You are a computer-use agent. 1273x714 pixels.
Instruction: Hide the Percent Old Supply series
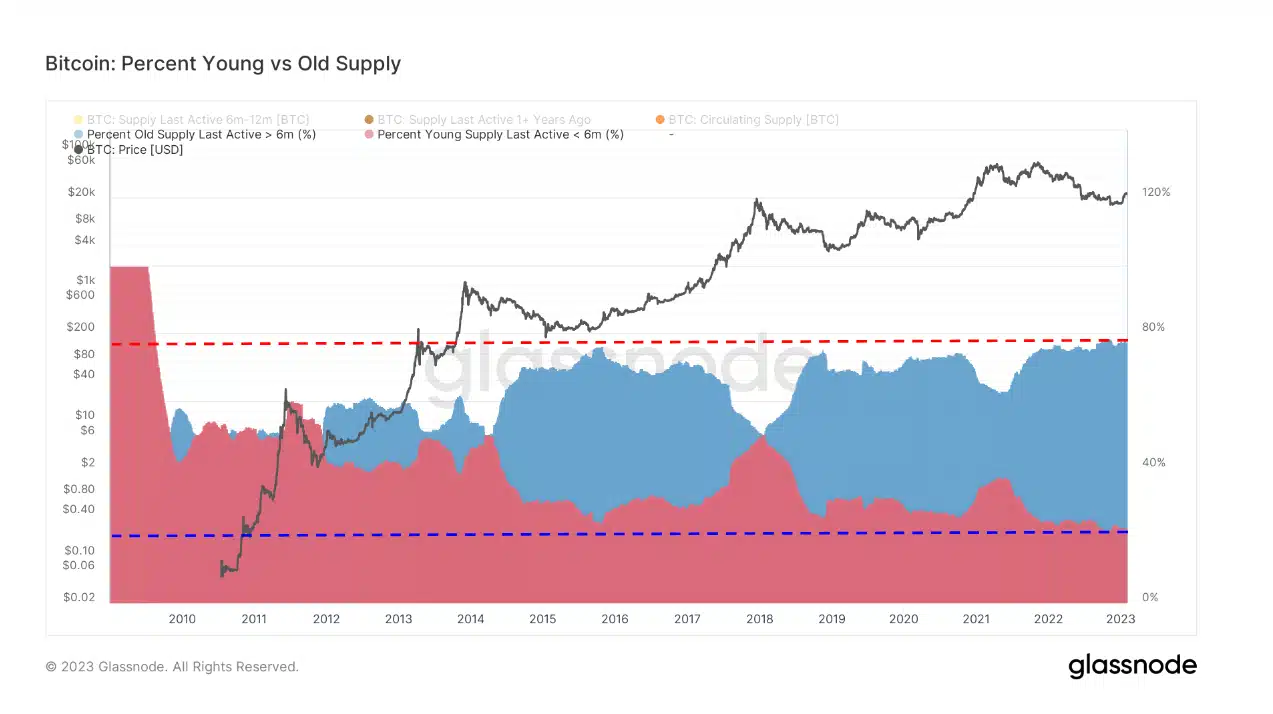pos(201,135)
